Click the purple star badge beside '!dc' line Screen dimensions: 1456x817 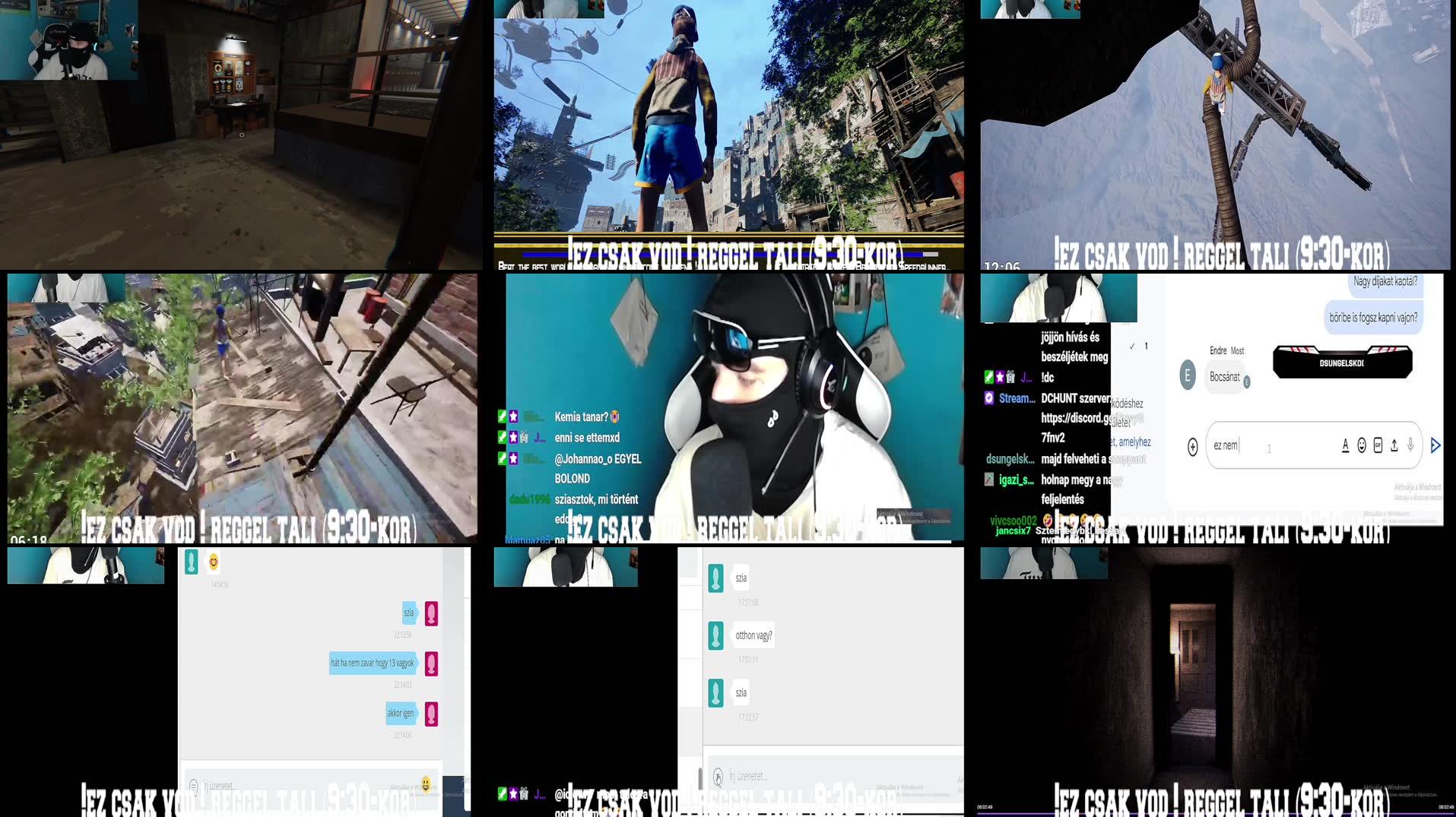1000,377
